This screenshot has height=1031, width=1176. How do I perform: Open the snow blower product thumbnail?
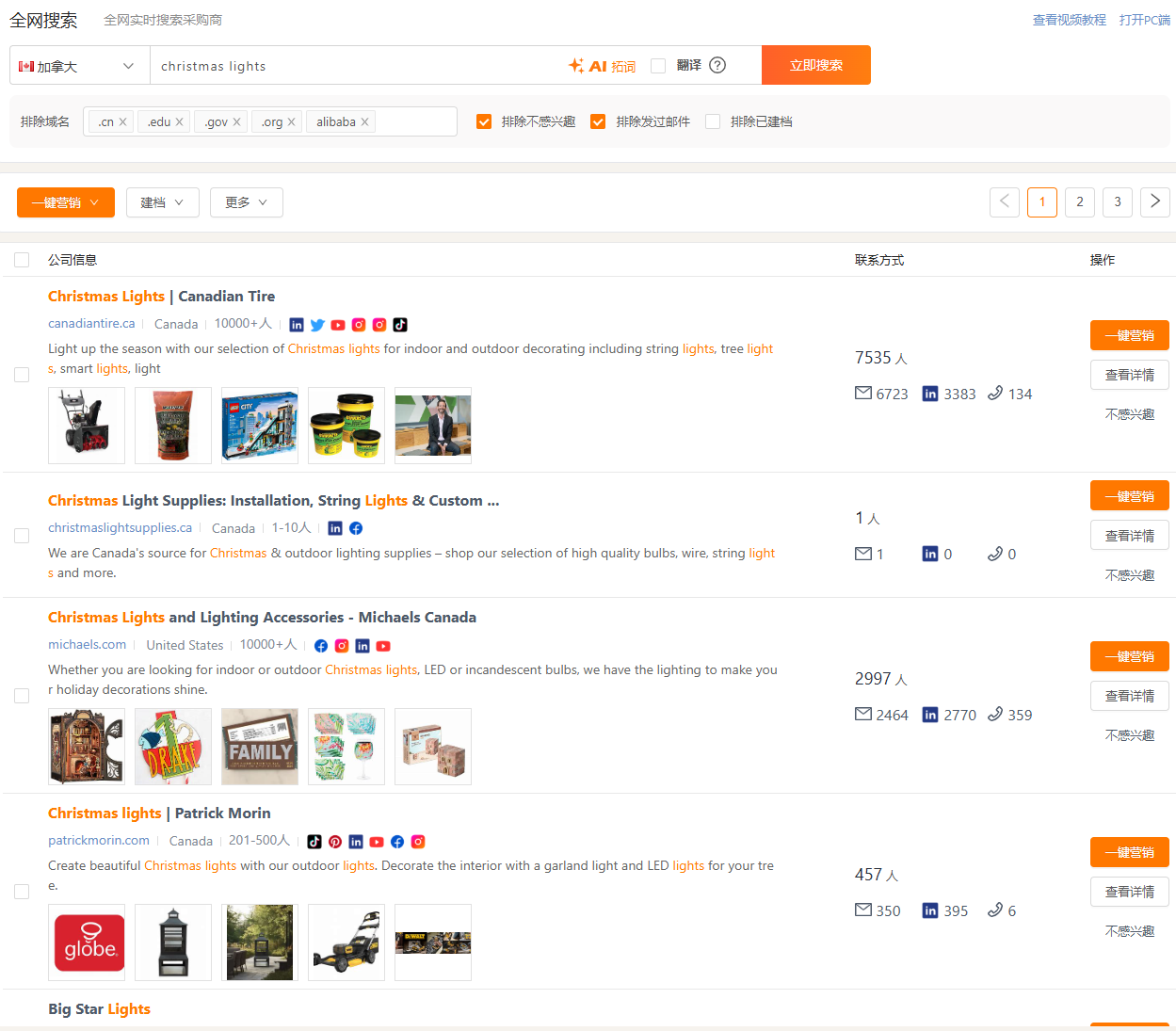(x=87, y=426)
